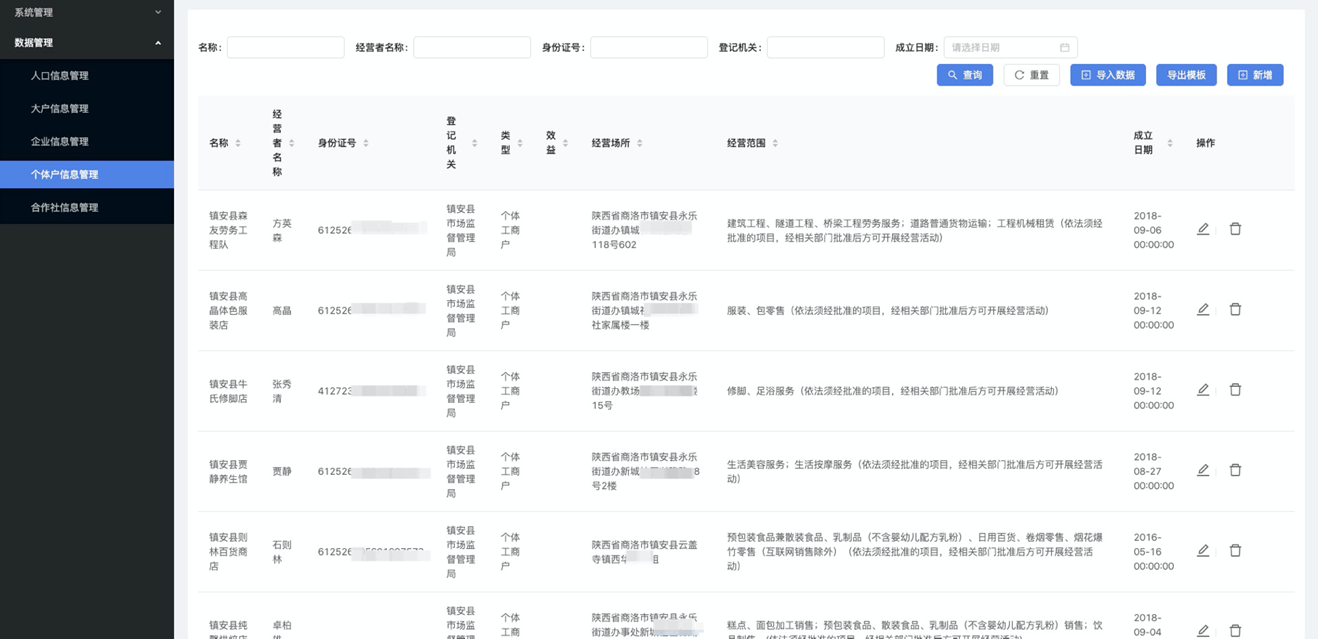
Task: Delete the 镇安县贾静养生馆 row
Action: (x=1235, y=470)
